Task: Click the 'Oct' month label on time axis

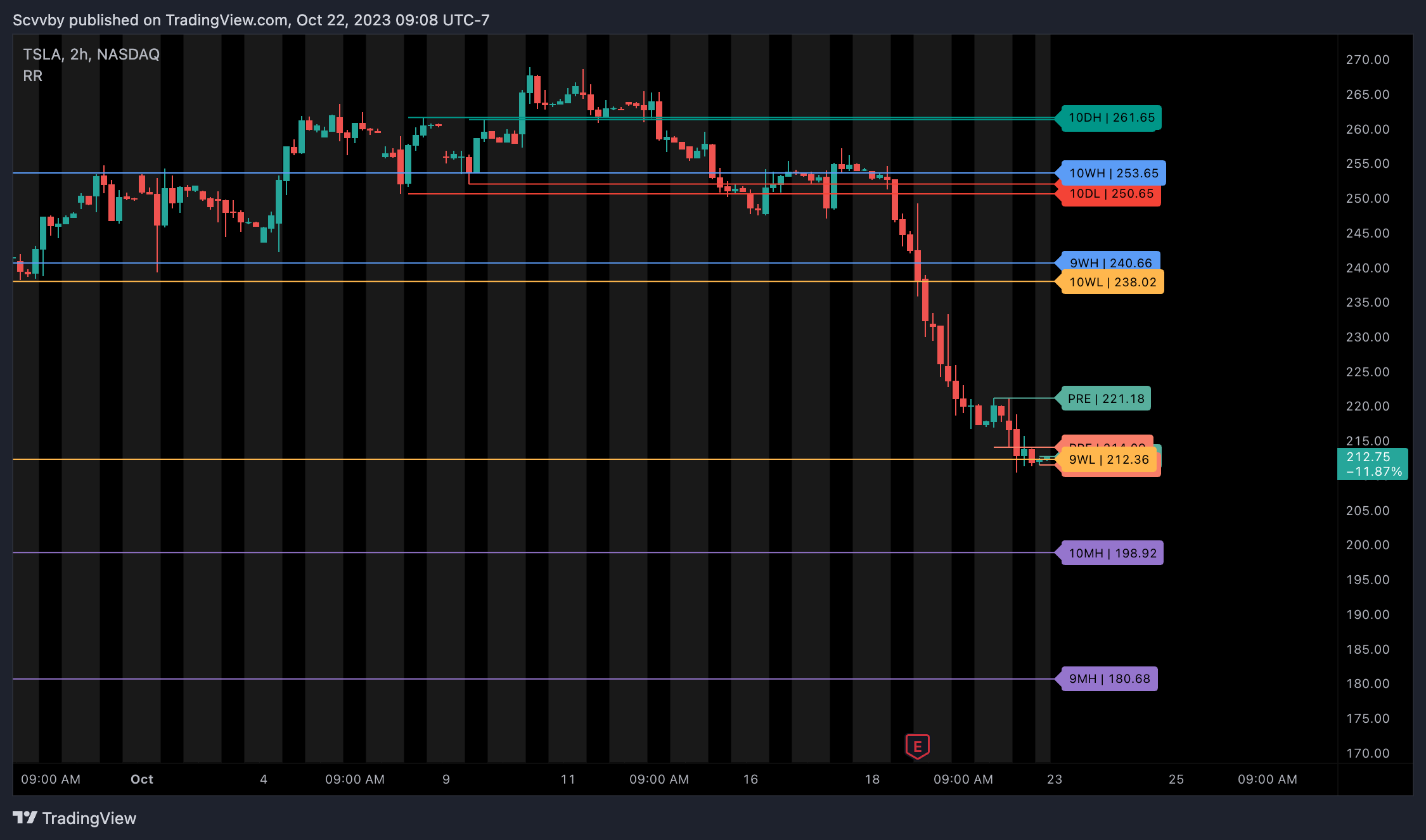Action: click(x=142, y=779)
